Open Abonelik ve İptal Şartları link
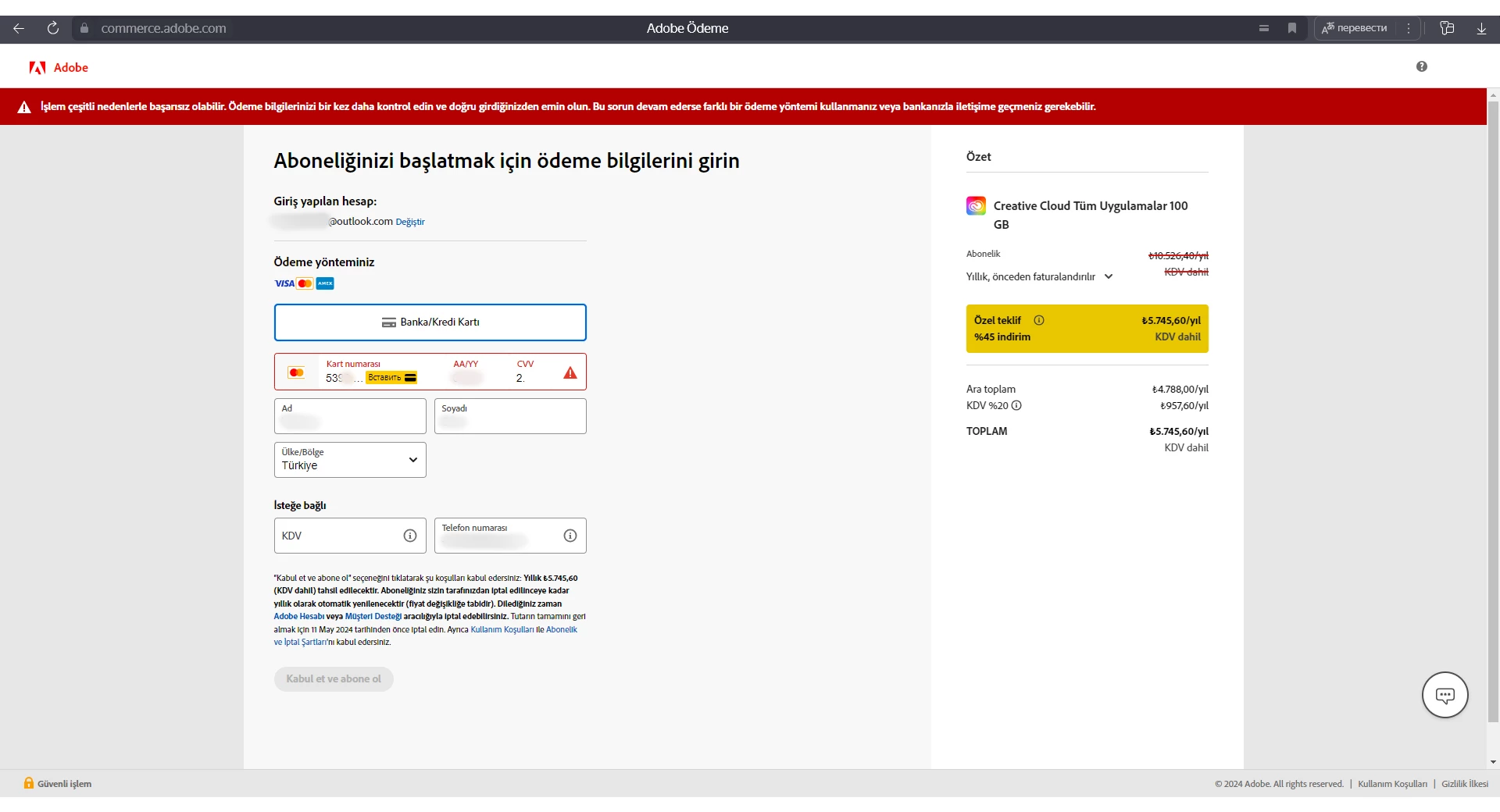Screen dimensions: 1500x812 561,629
